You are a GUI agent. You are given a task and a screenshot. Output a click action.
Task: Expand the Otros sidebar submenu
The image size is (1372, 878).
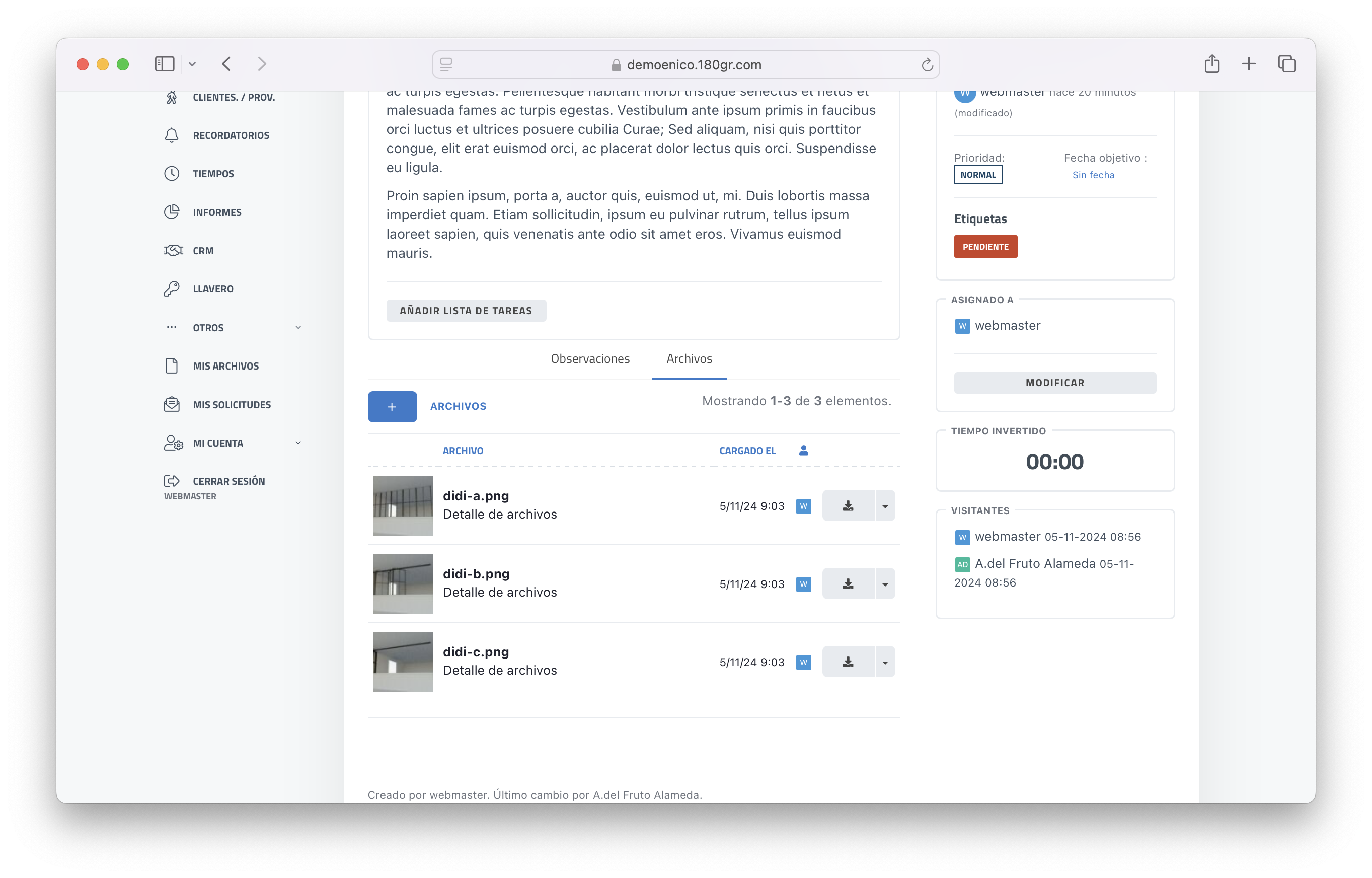[x=298, y=327]
